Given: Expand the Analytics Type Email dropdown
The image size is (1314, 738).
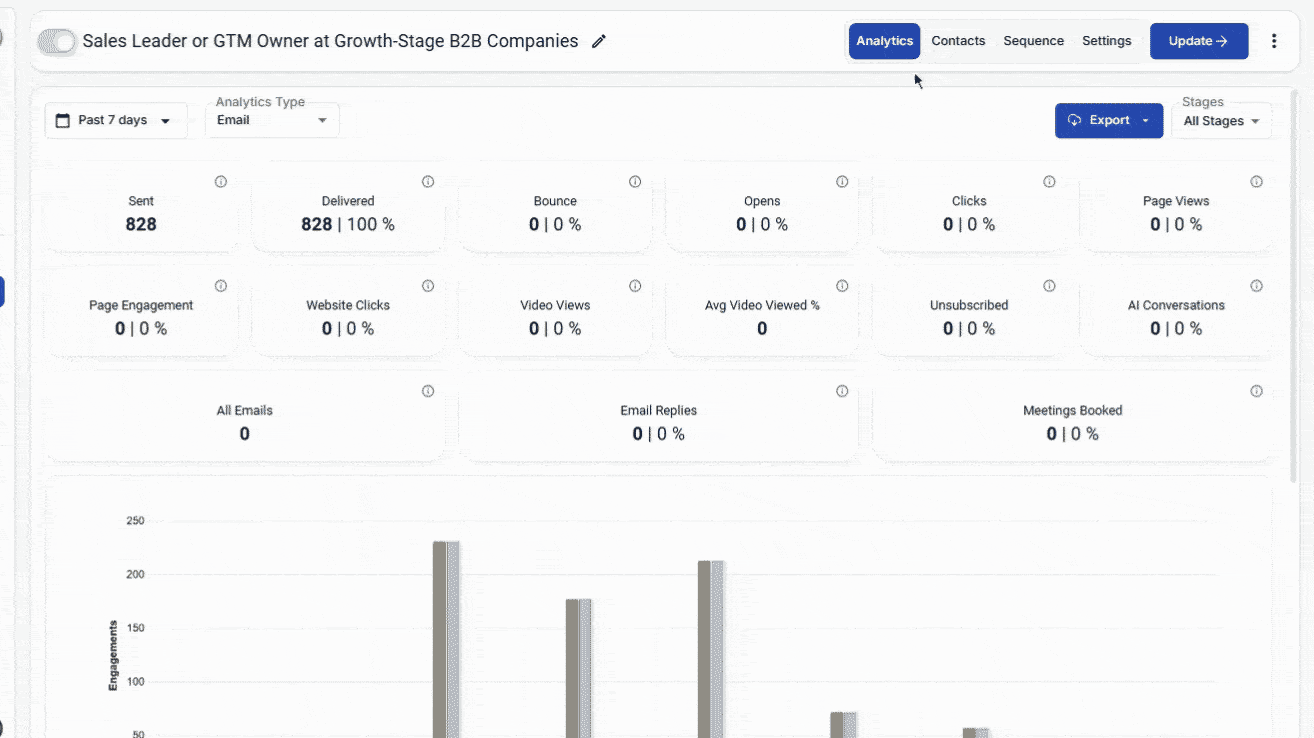Looking at the screenshot, I should pyautogui.click(x=272, y=120).
